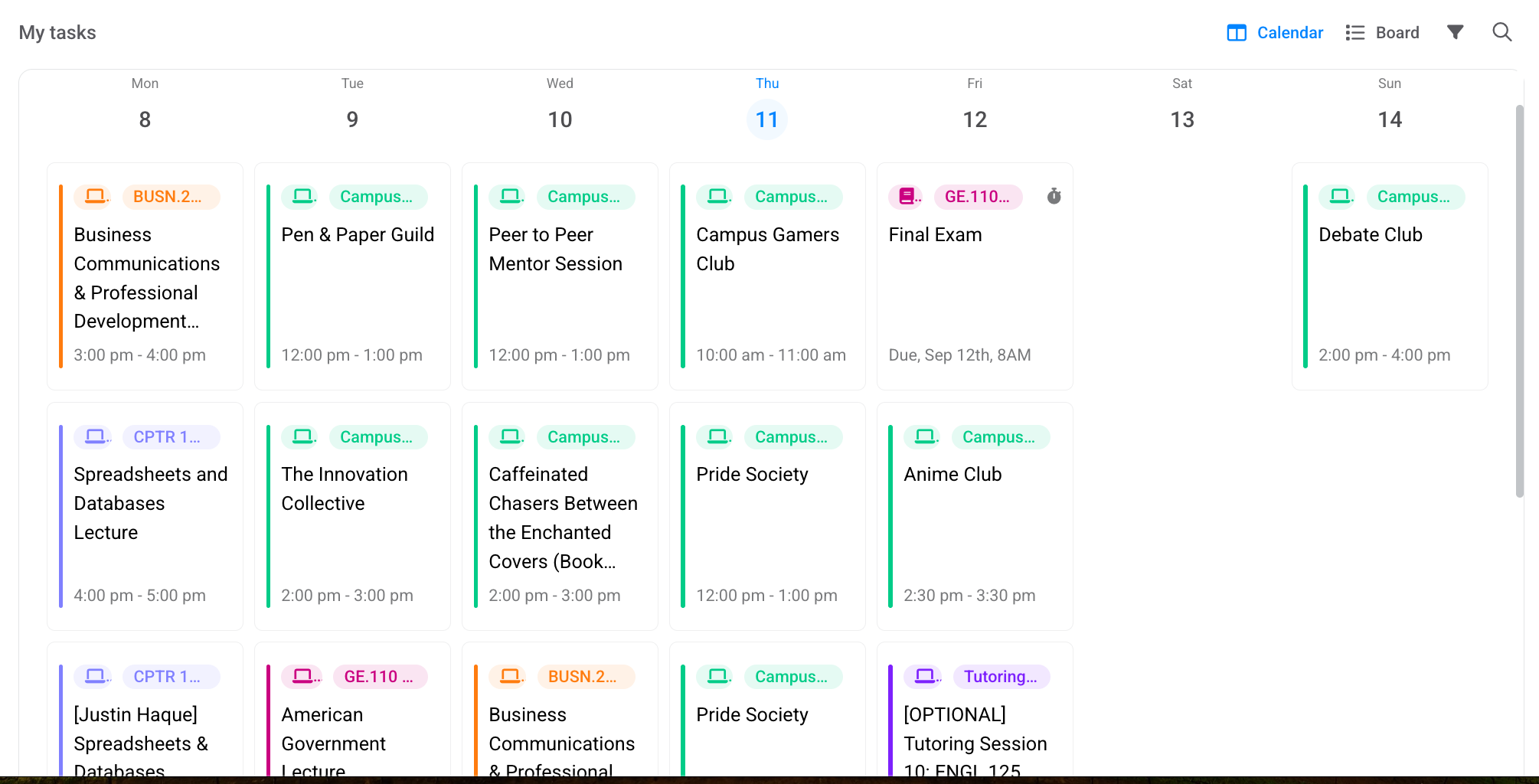
Task: Click the stopwatch icon on Final Exam
Action: [1054, 197]
